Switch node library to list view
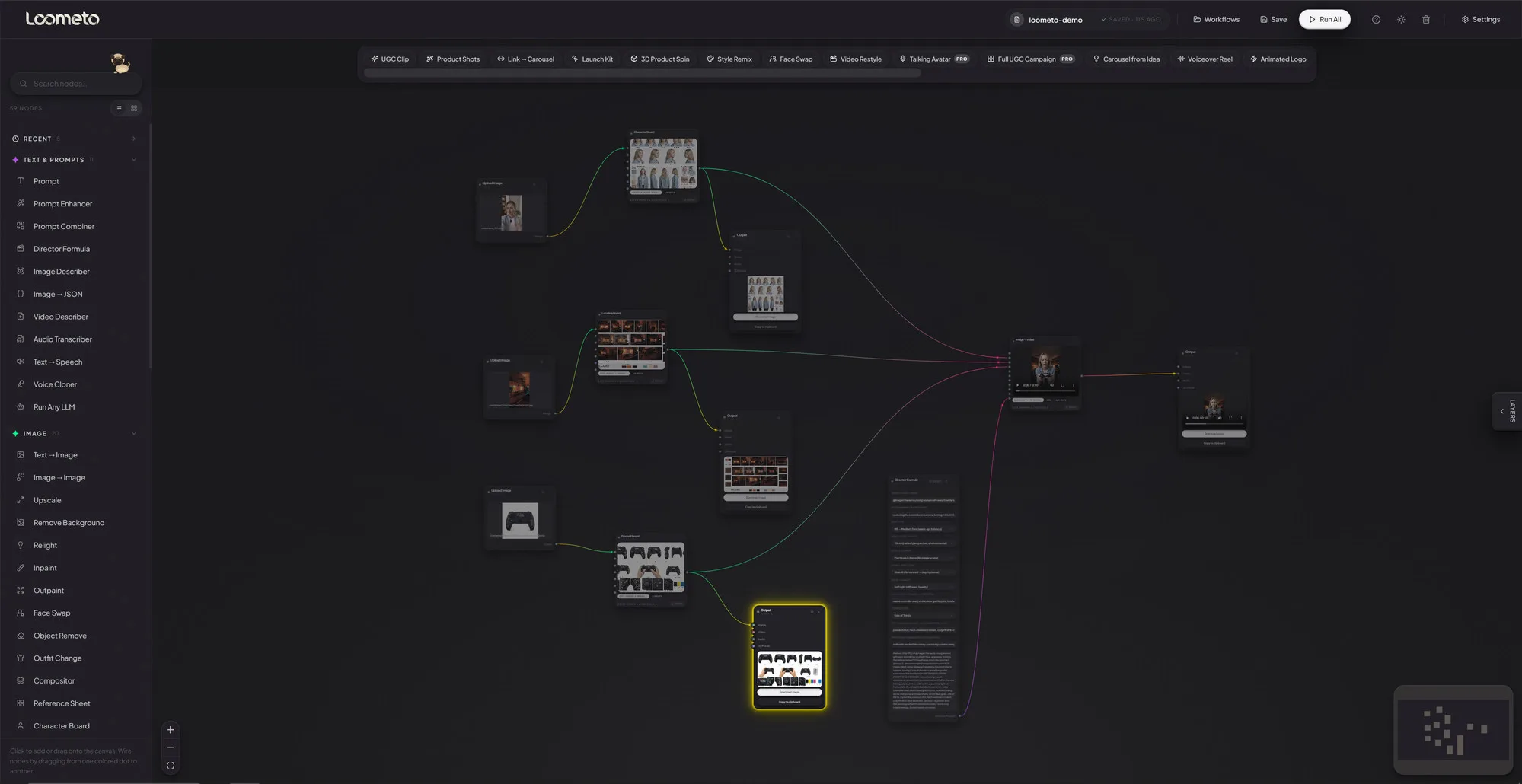Image resolution: width=1522 pixels, height=784 pixels. [119, 108]
